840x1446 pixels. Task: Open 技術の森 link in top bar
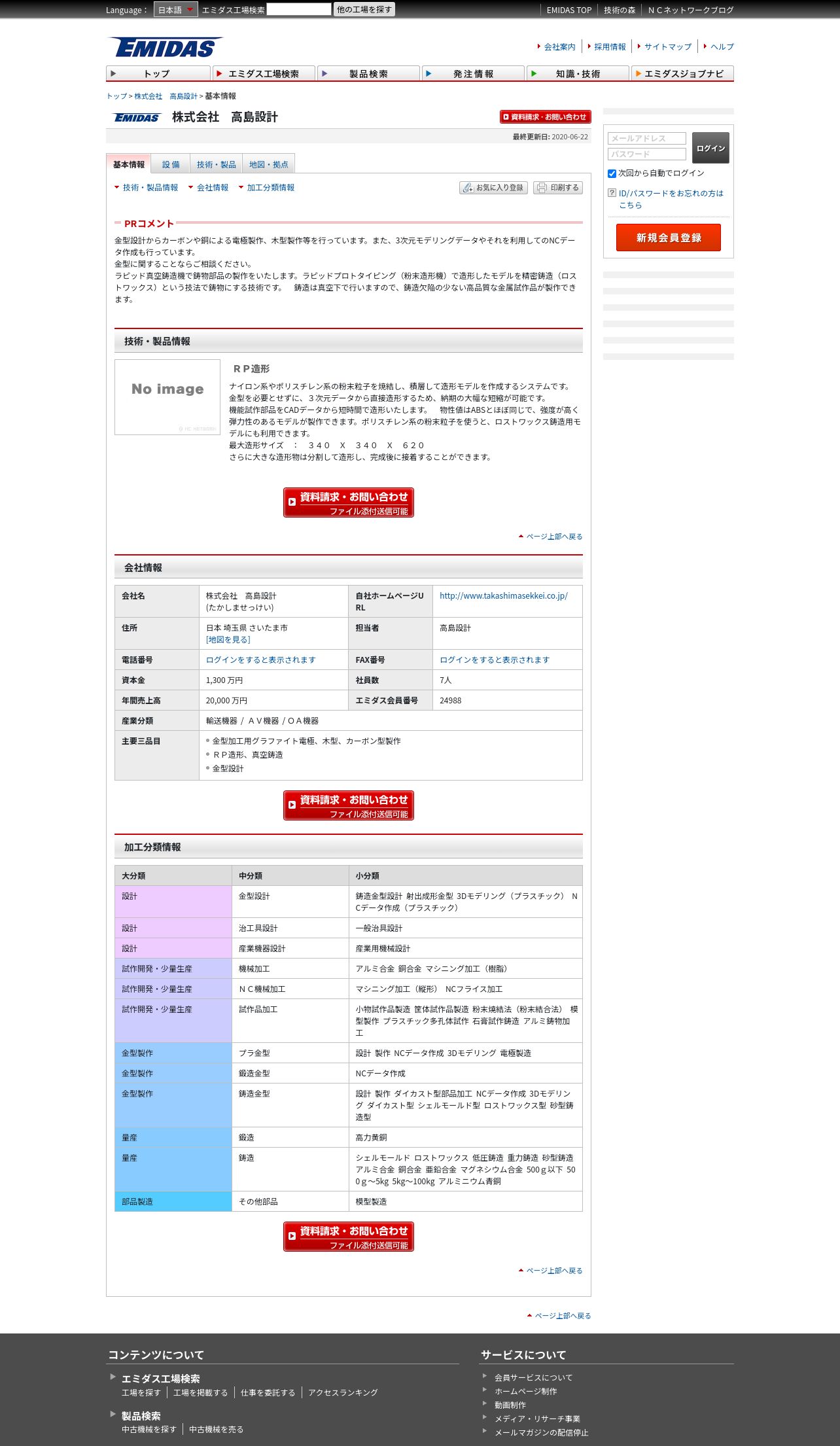point(620,10)
